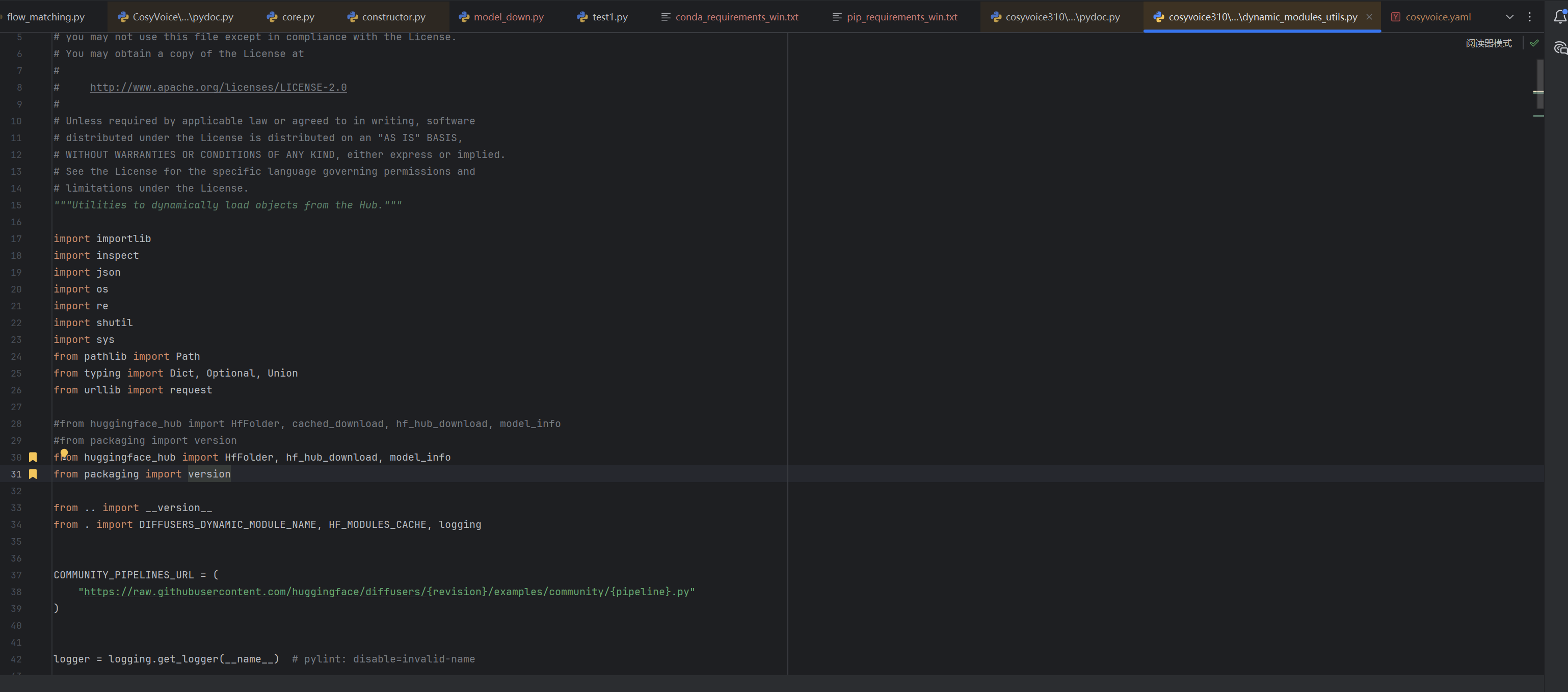Click the YAML icon on cosyvoice.yaml tab

1395,16
